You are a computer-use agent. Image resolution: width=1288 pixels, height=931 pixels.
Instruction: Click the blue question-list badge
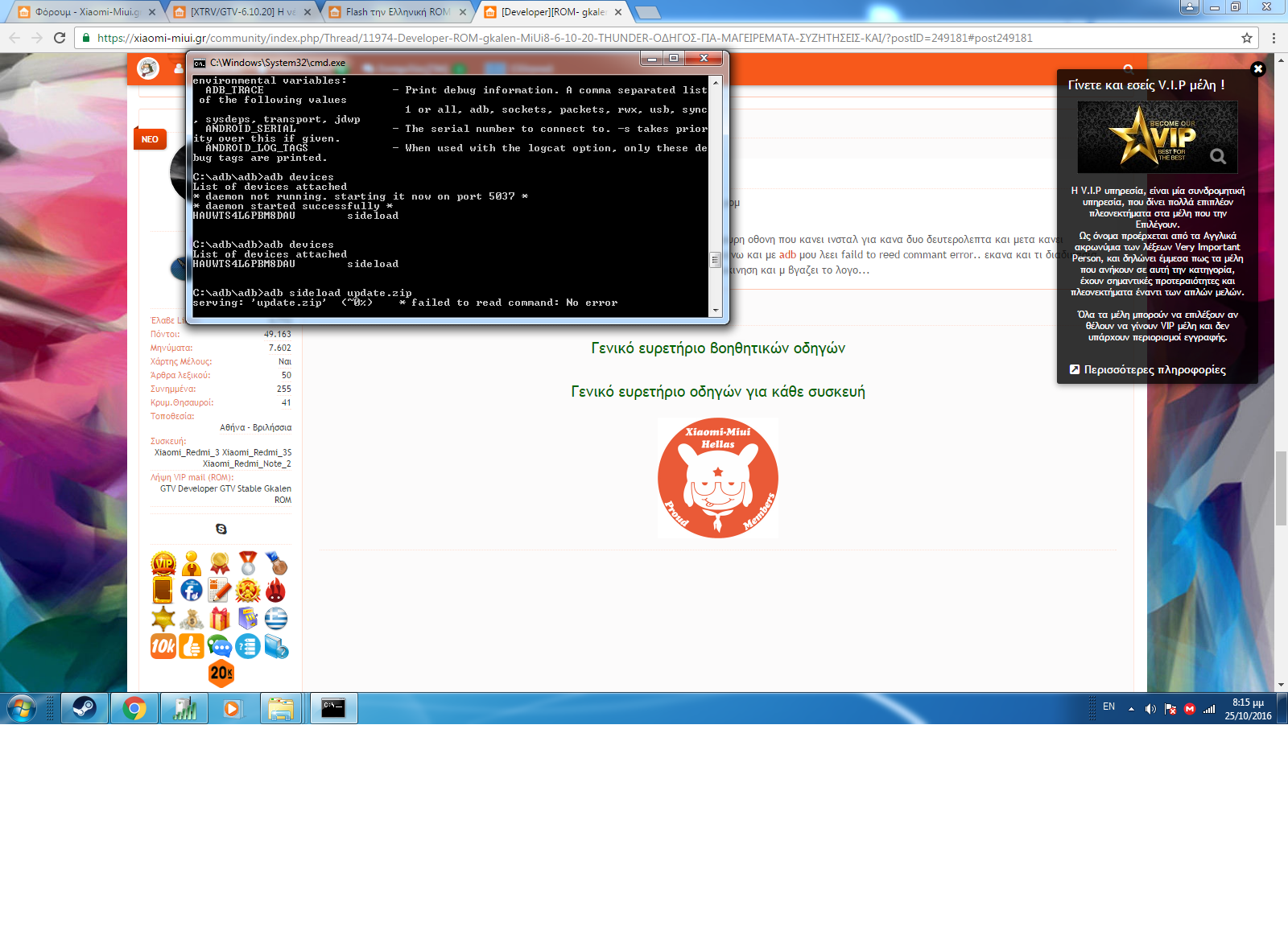pos(248,646)
